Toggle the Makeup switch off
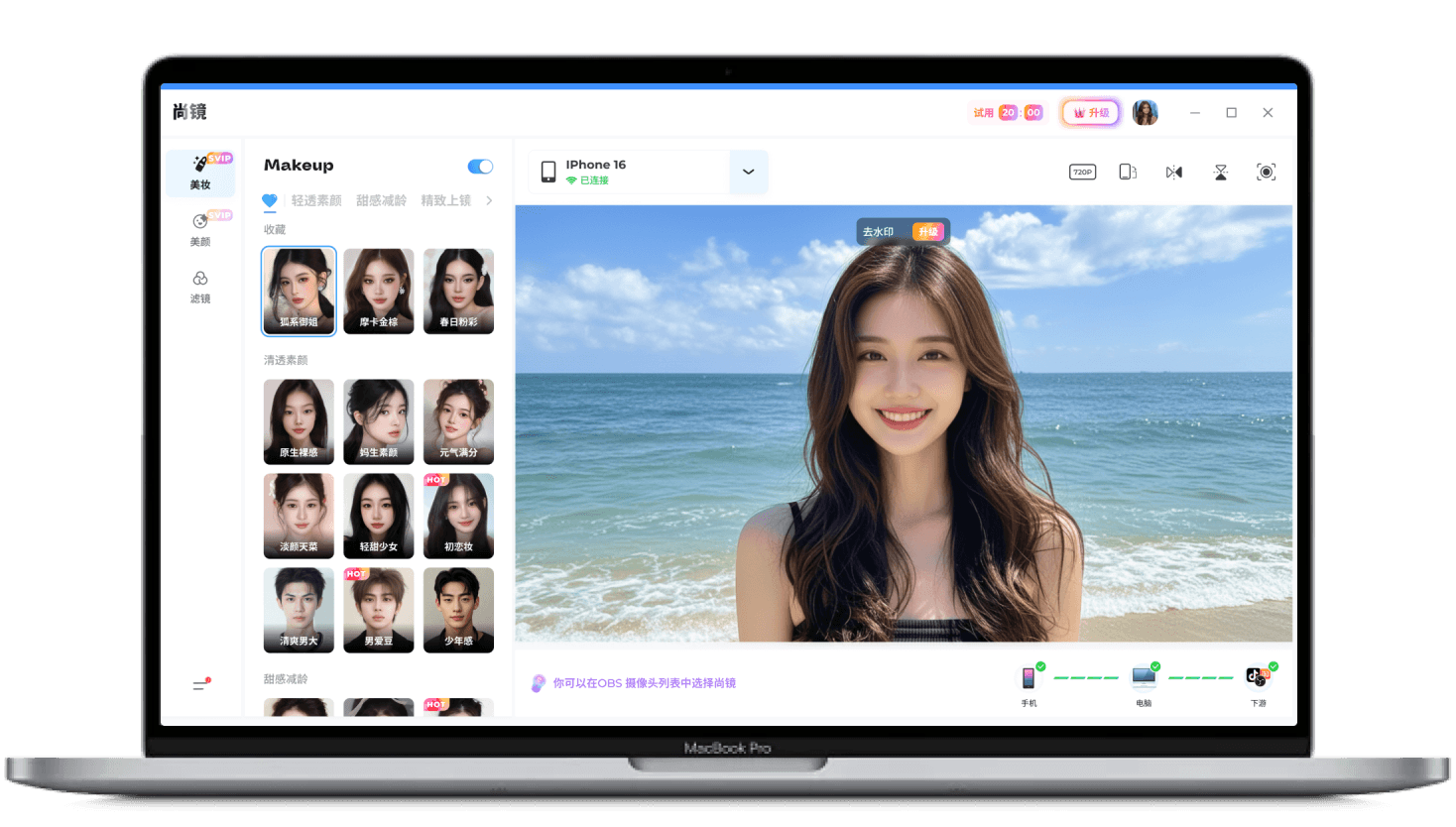The height and width of the screenshot is (827, 1456). tap(480, 167)
